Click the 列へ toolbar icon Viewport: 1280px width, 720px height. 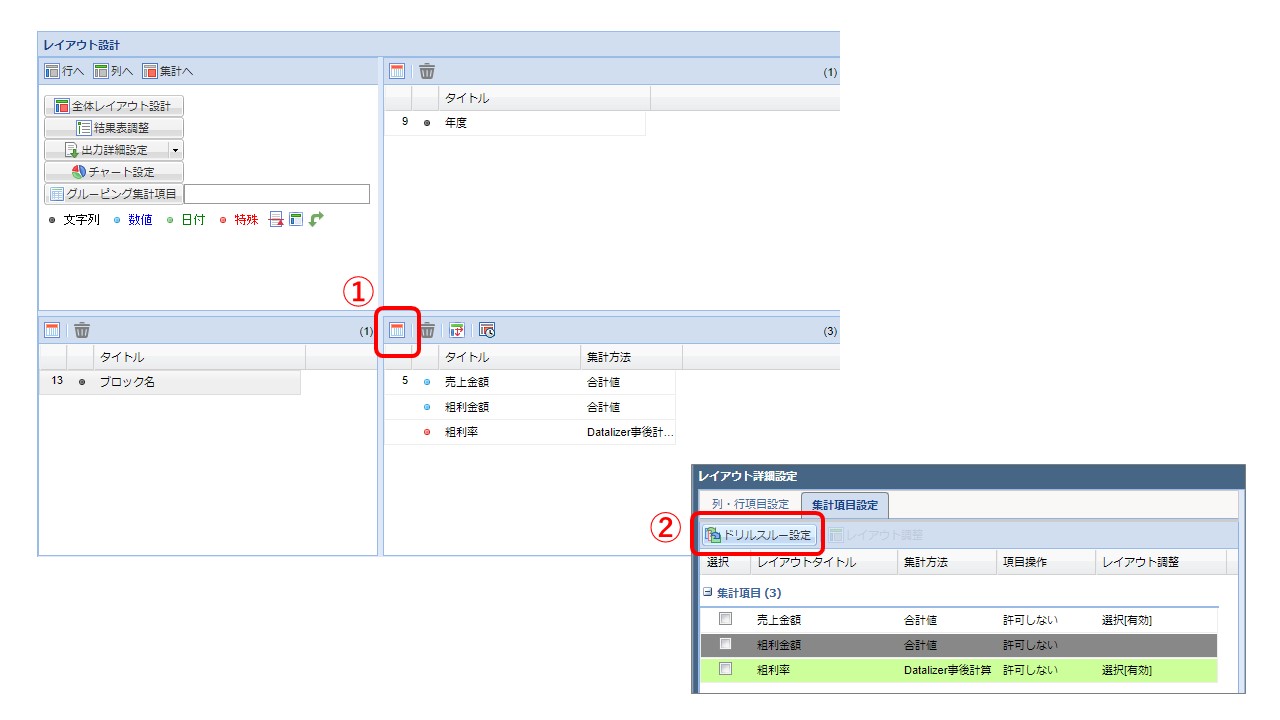pos(99,71)
